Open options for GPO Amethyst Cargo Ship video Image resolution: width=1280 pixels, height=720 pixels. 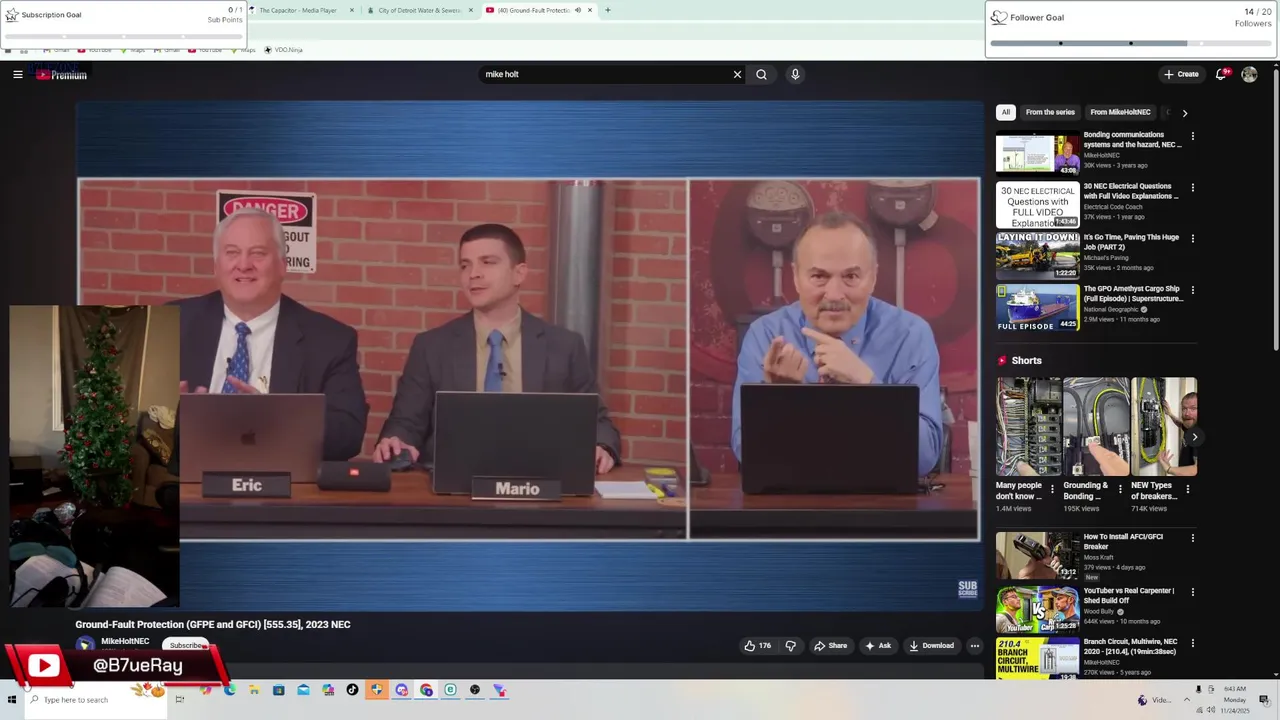[1192, 290]
